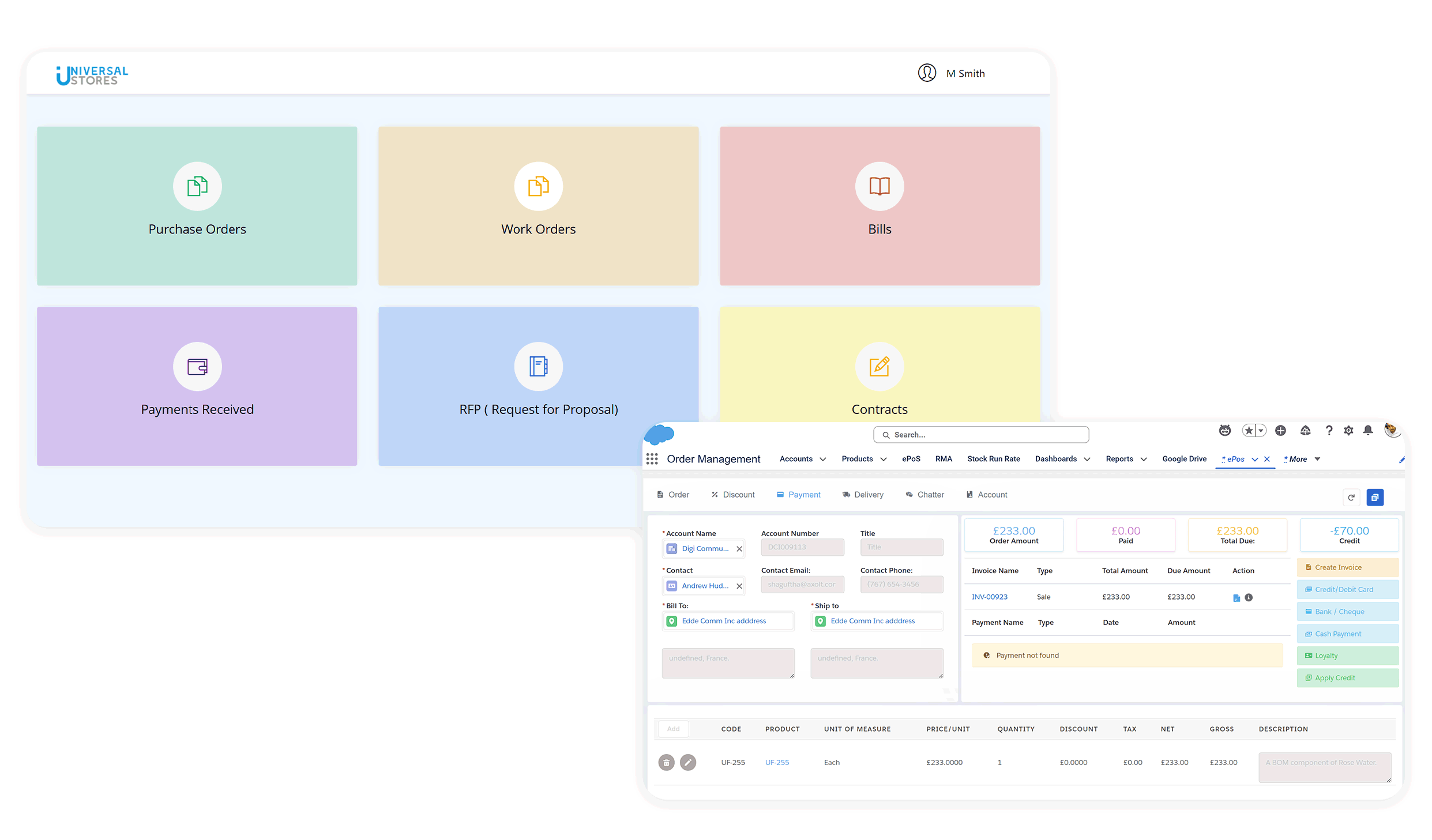The width and height of the screenshot is (1432, 840).
Task: Open the notifications bell
Action: click(1367, 431)
